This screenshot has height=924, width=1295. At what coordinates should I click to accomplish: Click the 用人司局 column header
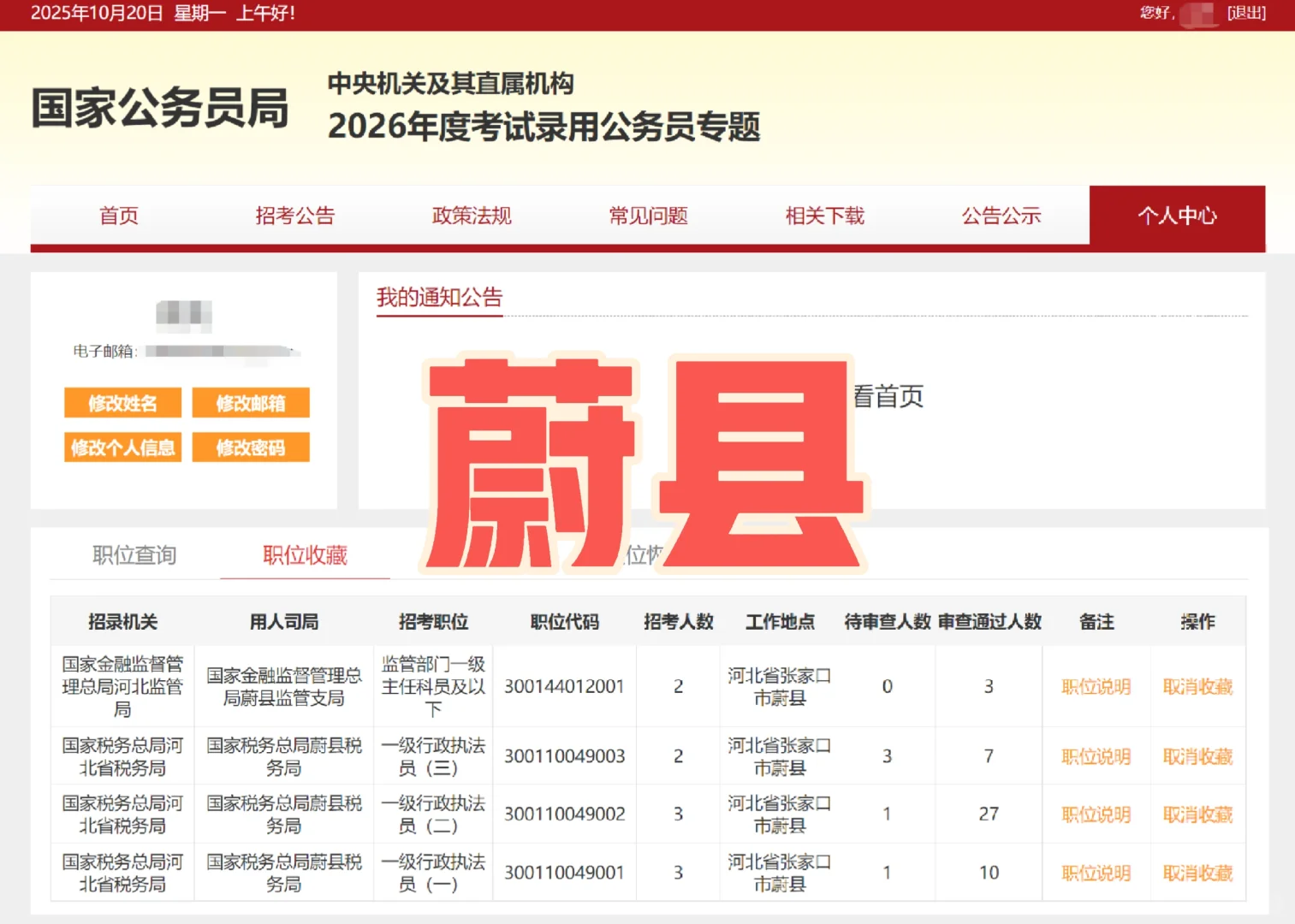(x=284, y=622)
